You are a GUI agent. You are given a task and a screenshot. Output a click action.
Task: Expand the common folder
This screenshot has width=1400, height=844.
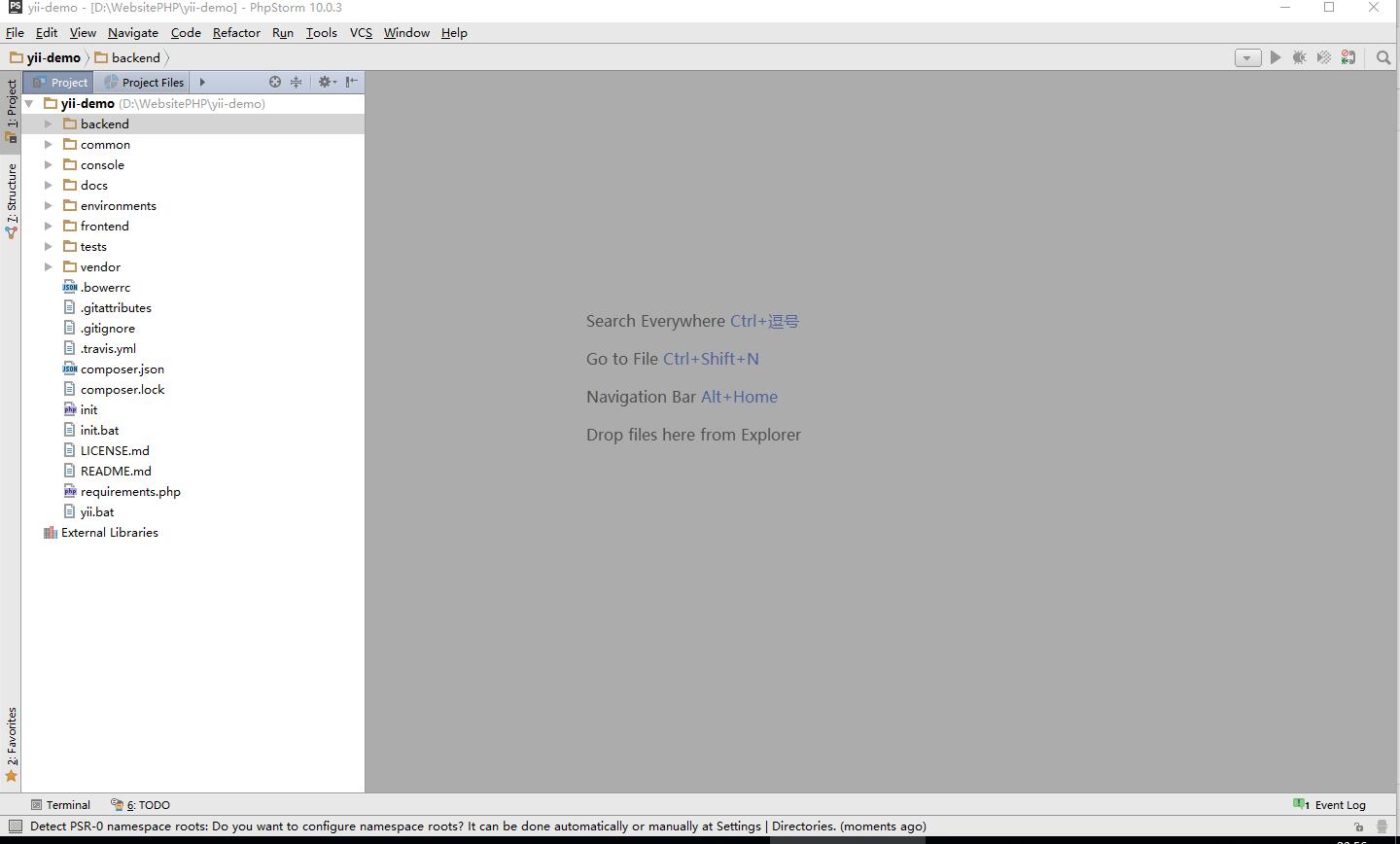pos(49,144)
